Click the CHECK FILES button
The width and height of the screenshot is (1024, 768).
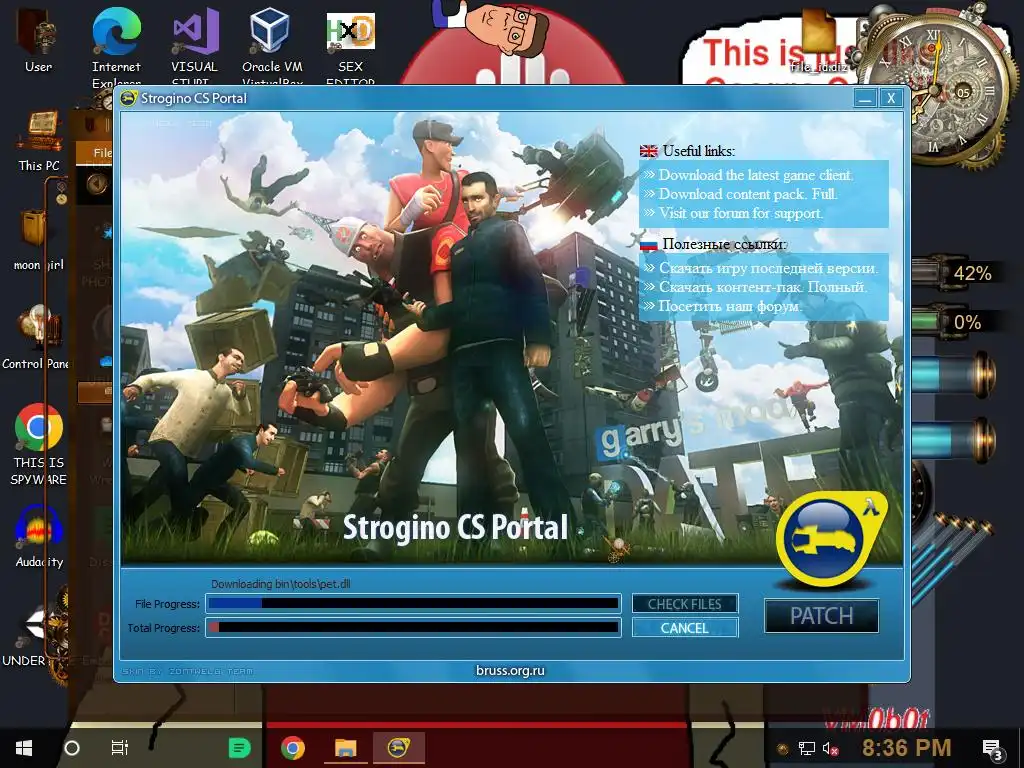[684, 604]
